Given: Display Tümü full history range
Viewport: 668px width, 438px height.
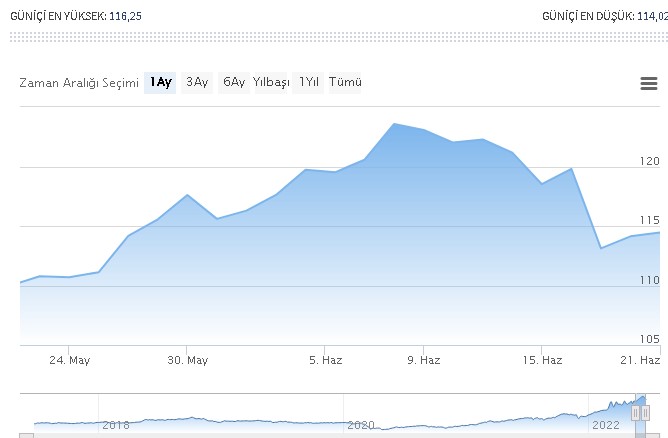Looking at the screenshot, I should point(345,83).
